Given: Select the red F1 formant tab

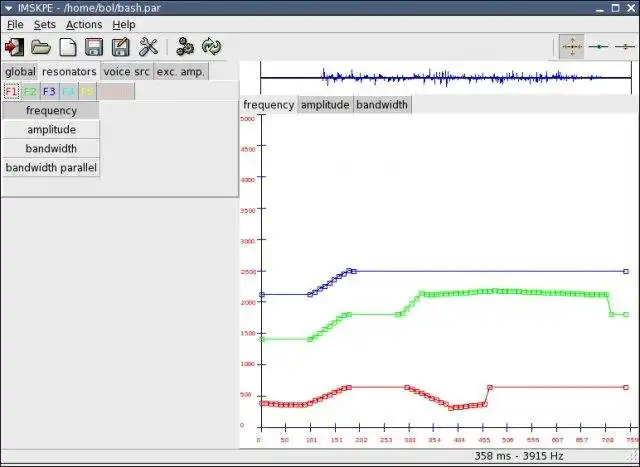Looking at the screenshot, I should pyautogui.click(x=11, y=91).
